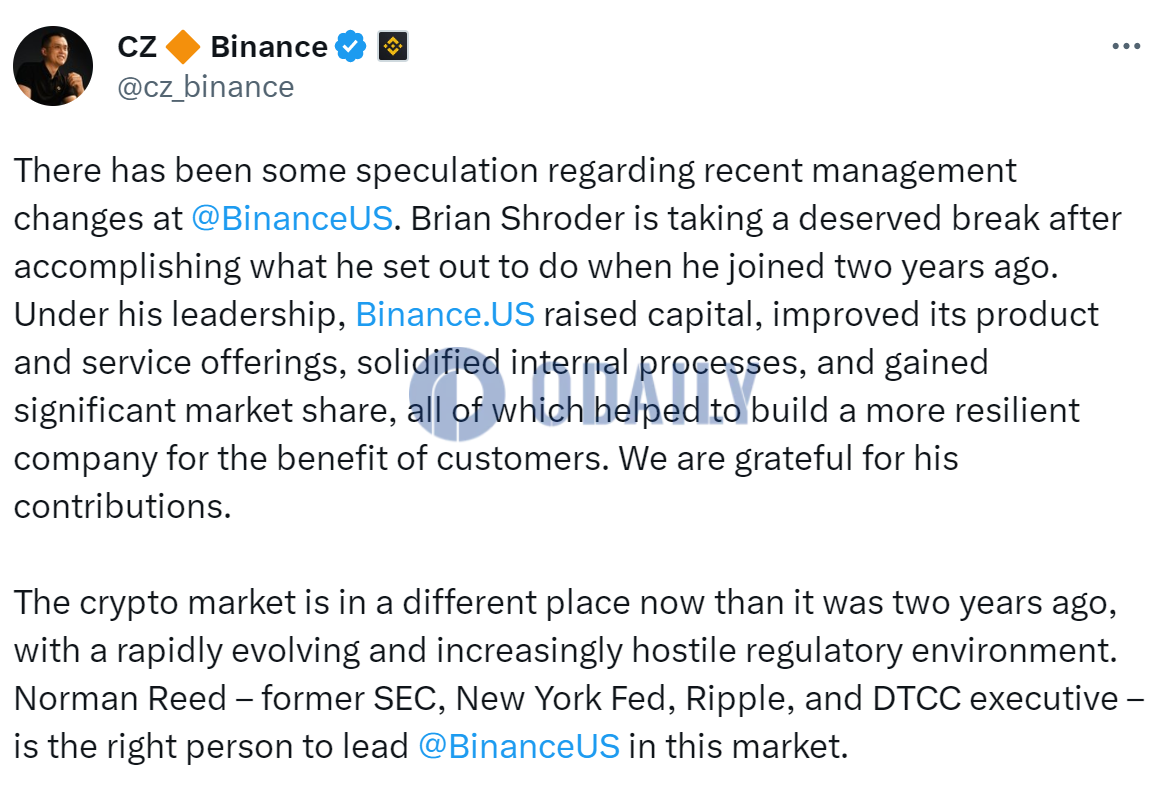
Task: Click the word "contributions." ending first paragraph
Action: (123, 506)
